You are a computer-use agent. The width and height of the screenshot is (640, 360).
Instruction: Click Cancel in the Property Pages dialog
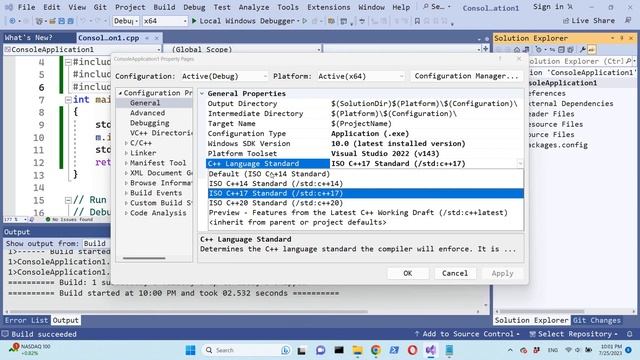click(x=455, y=273)
